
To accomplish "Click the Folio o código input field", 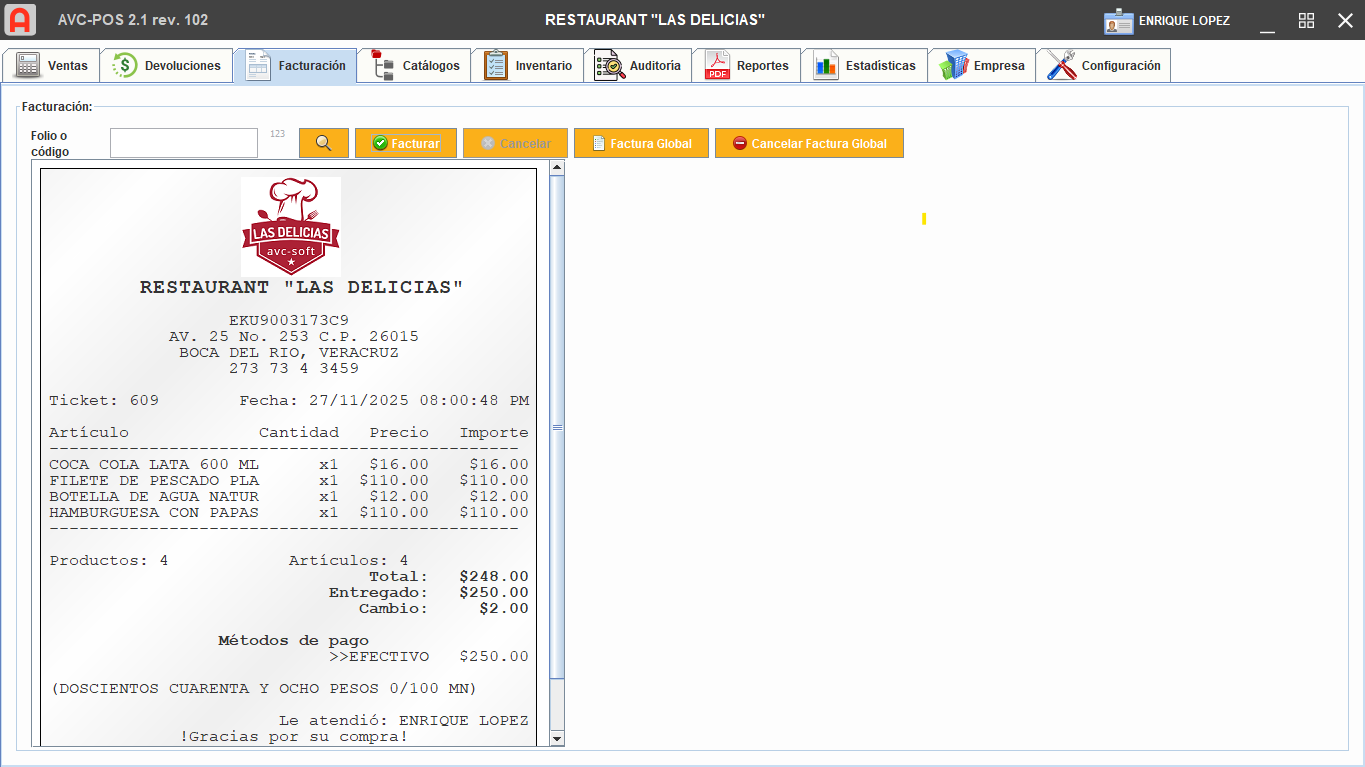I will [184, 143].
